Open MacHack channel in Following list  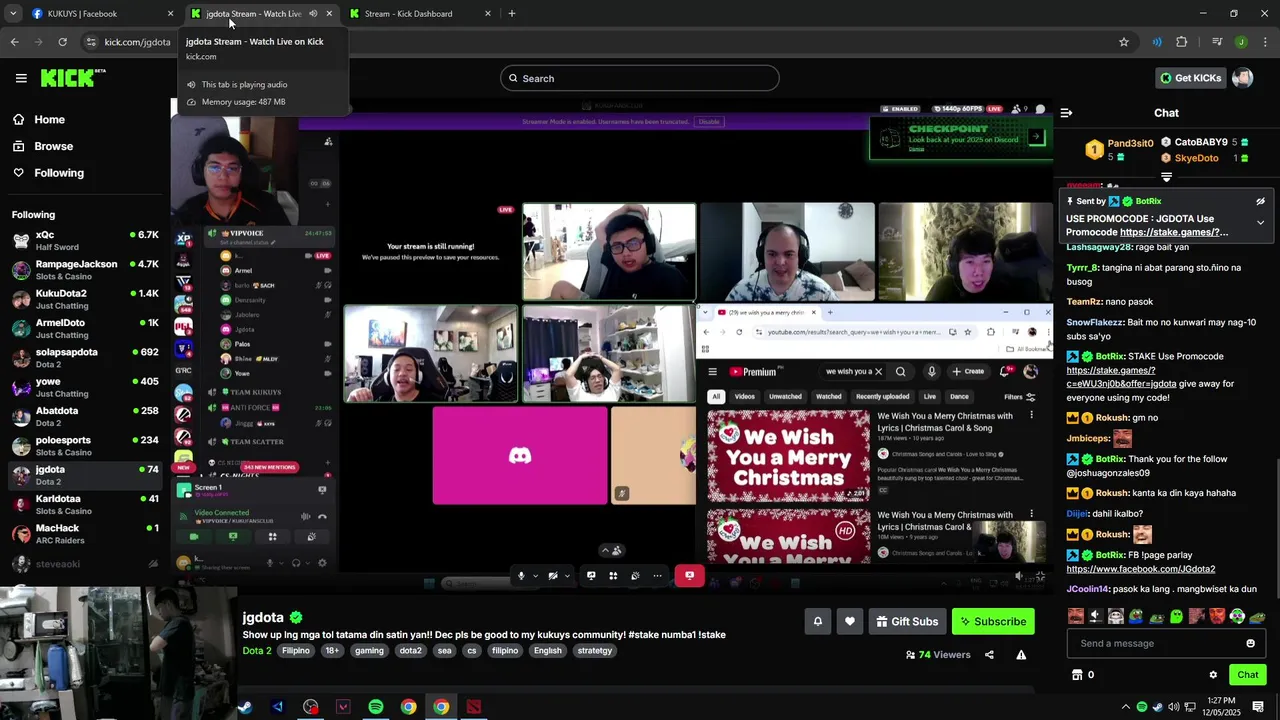(x=85, y=533)
